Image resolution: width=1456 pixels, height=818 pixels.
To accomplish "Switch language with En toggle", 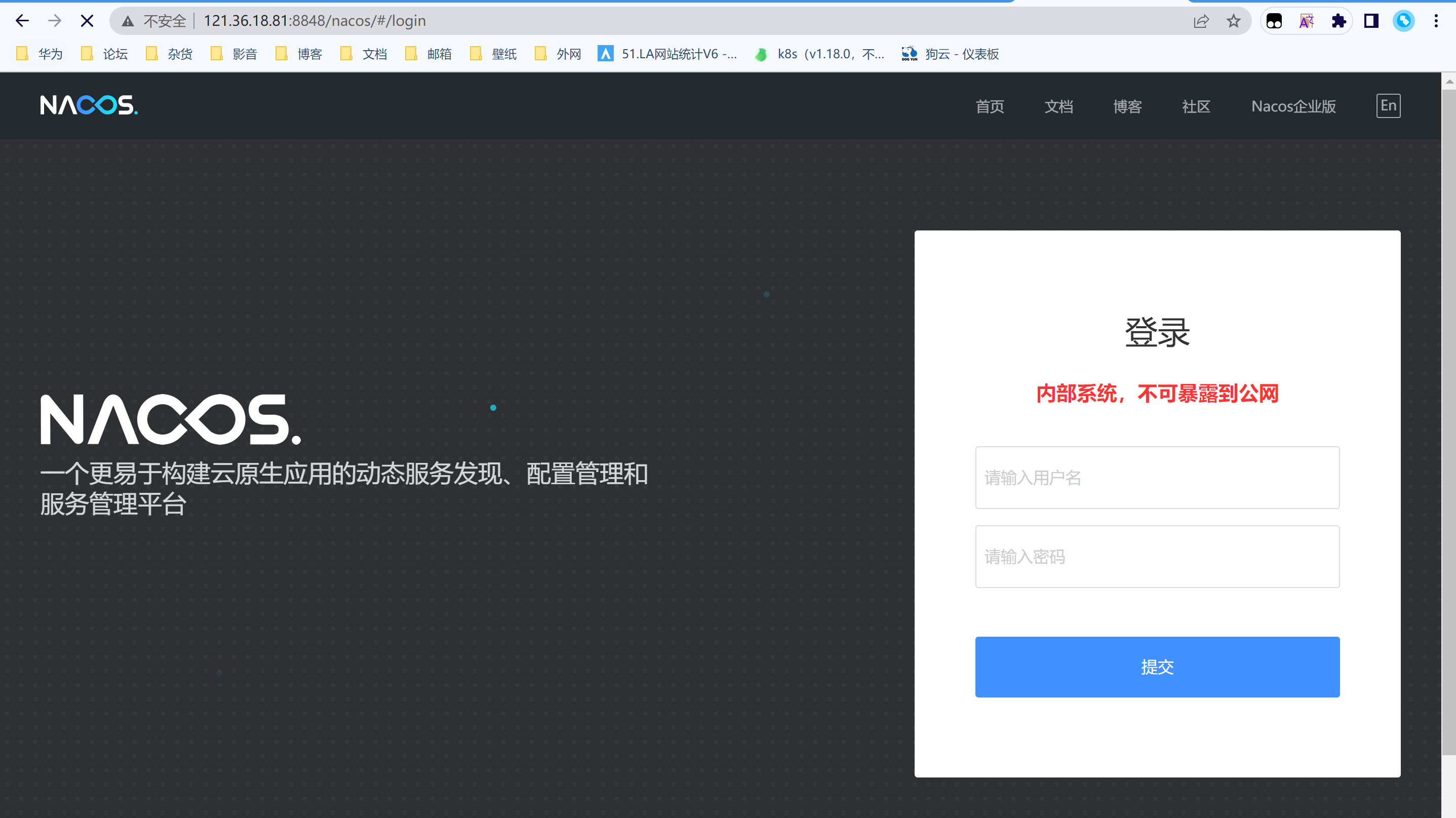I will tap(1388, 106).
